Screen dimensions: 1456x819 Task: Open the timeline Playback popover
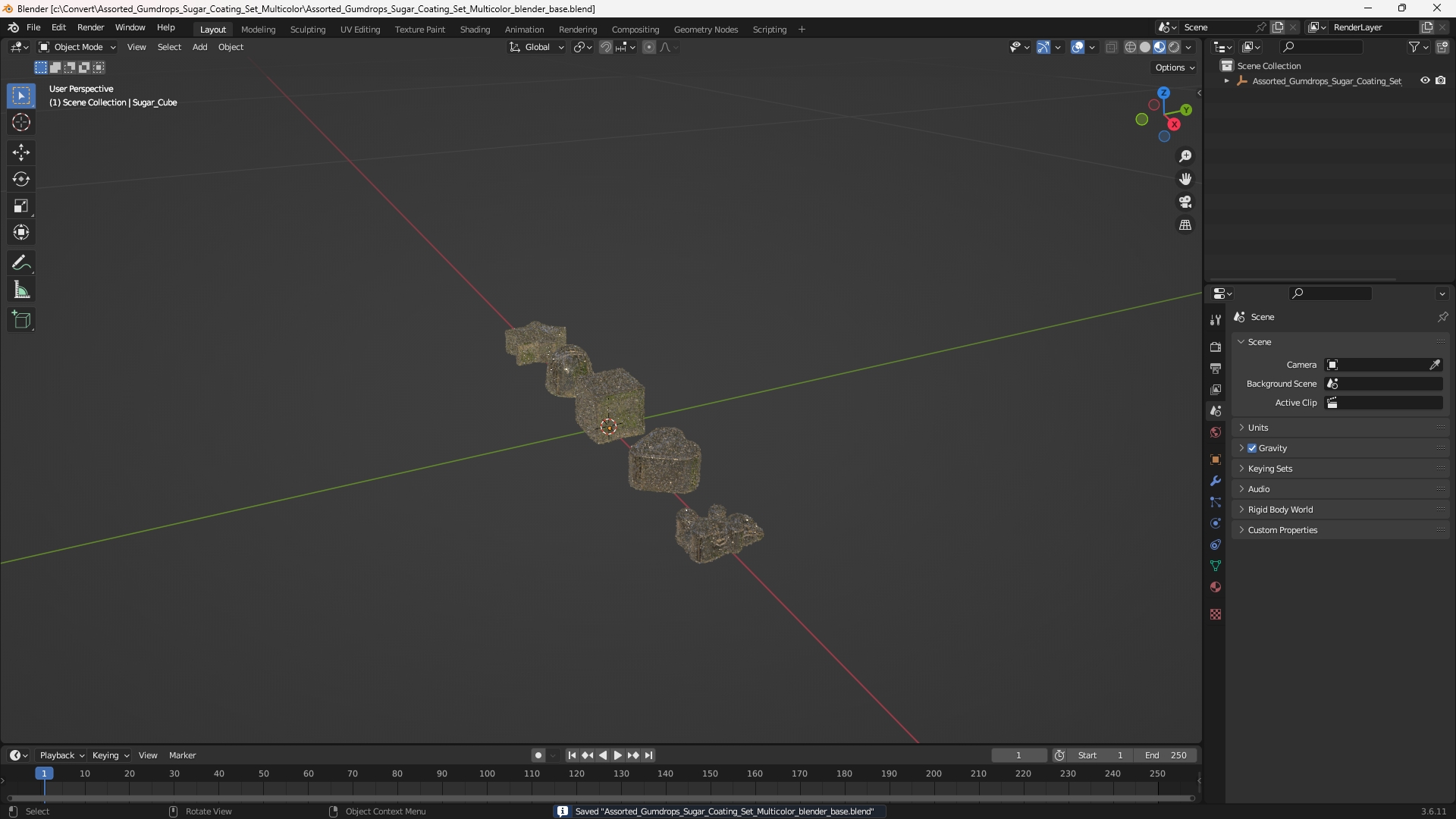61,755
